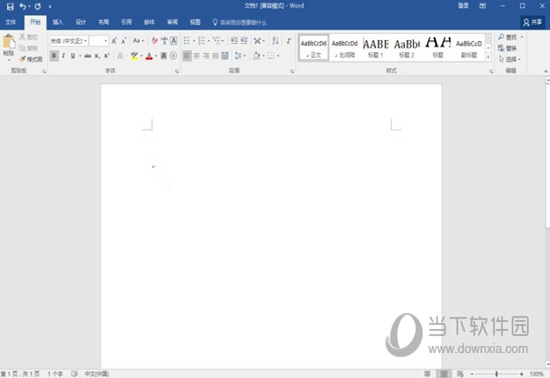The width and height of the screenshot is (550, 378).
Task: Collapse the ribbon with the caret
Action: (x=546, y=71)
